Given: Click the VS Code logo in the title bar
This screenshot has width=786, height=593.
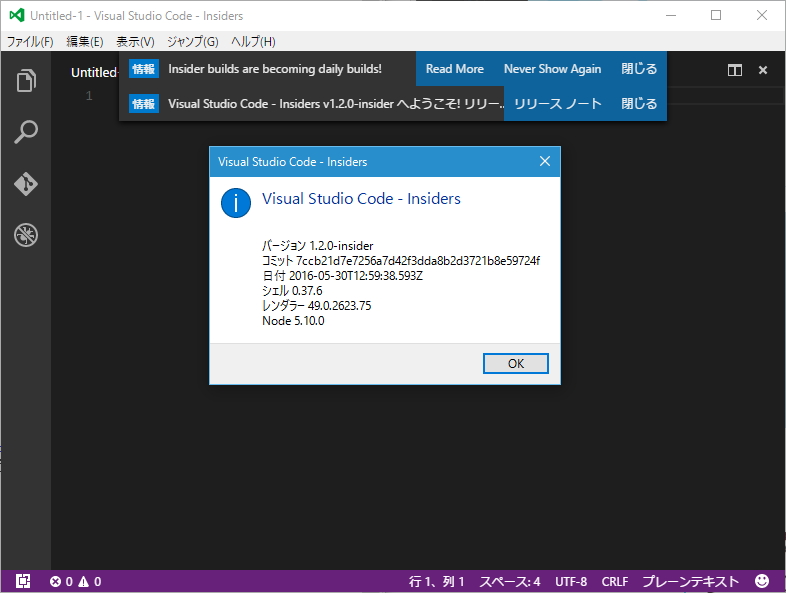Looking at the screenshot, I should (x=17, y=16).
